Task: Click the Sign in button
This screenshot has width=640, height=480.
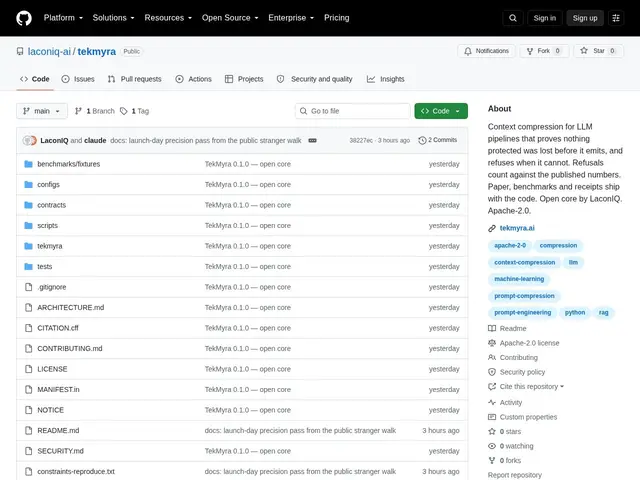Action: (544, 18)
